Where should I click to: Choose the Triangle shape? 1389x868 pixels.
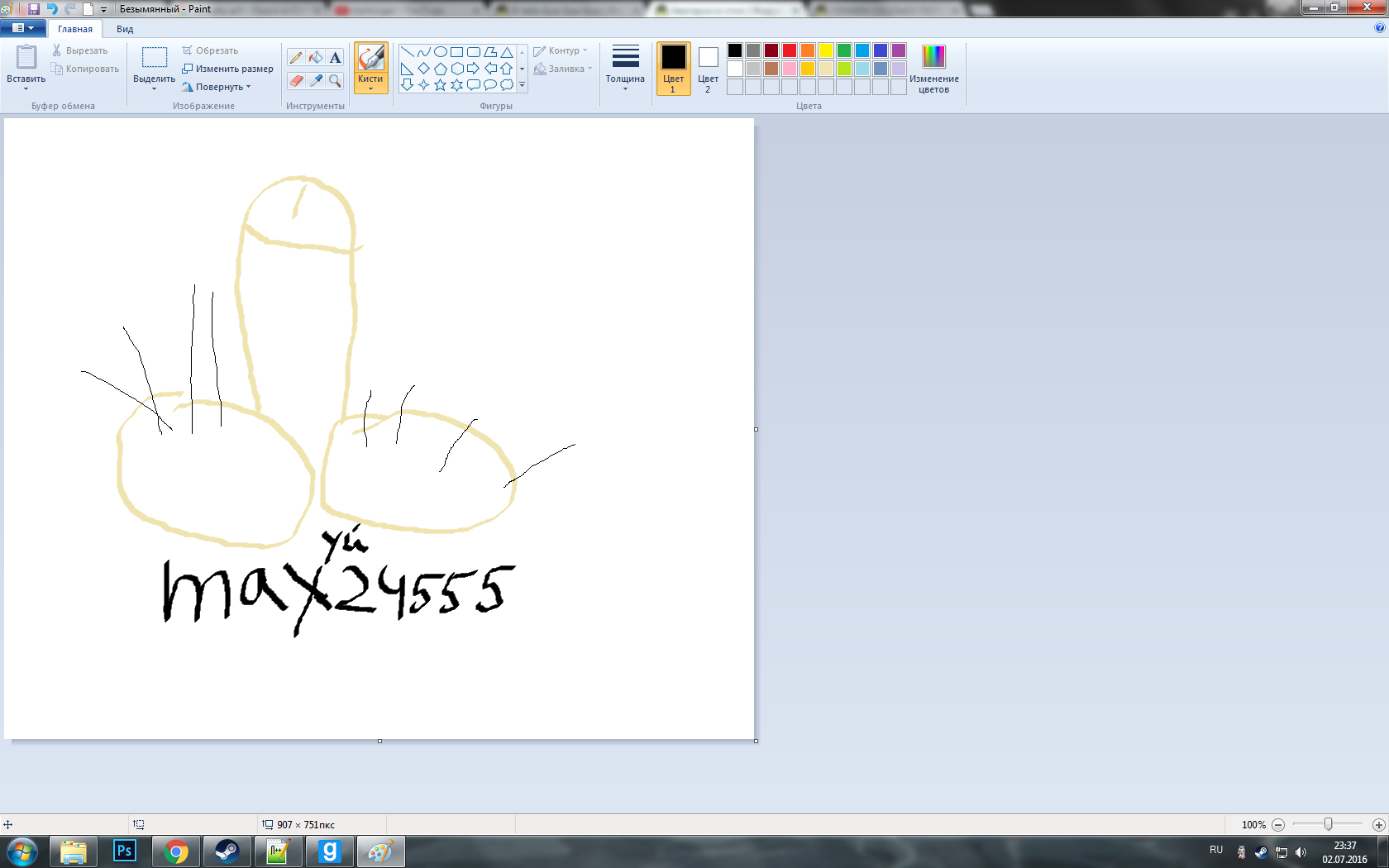(507, 52)
